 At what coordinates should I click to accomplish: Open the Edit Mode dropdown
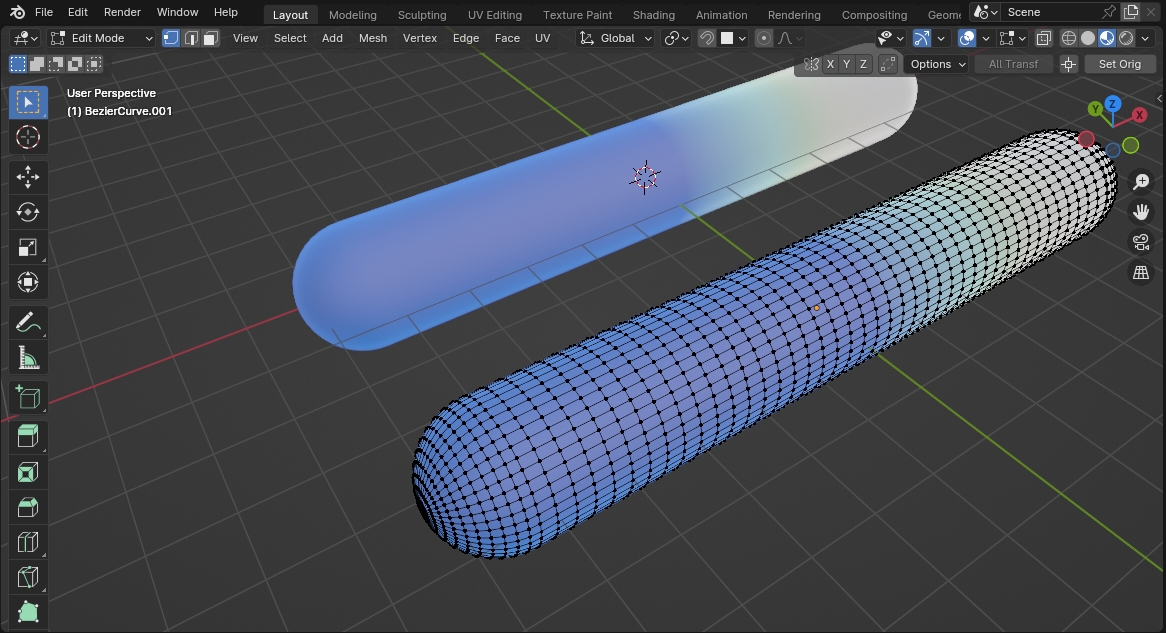pyautogui.click(x=101, y=38)
